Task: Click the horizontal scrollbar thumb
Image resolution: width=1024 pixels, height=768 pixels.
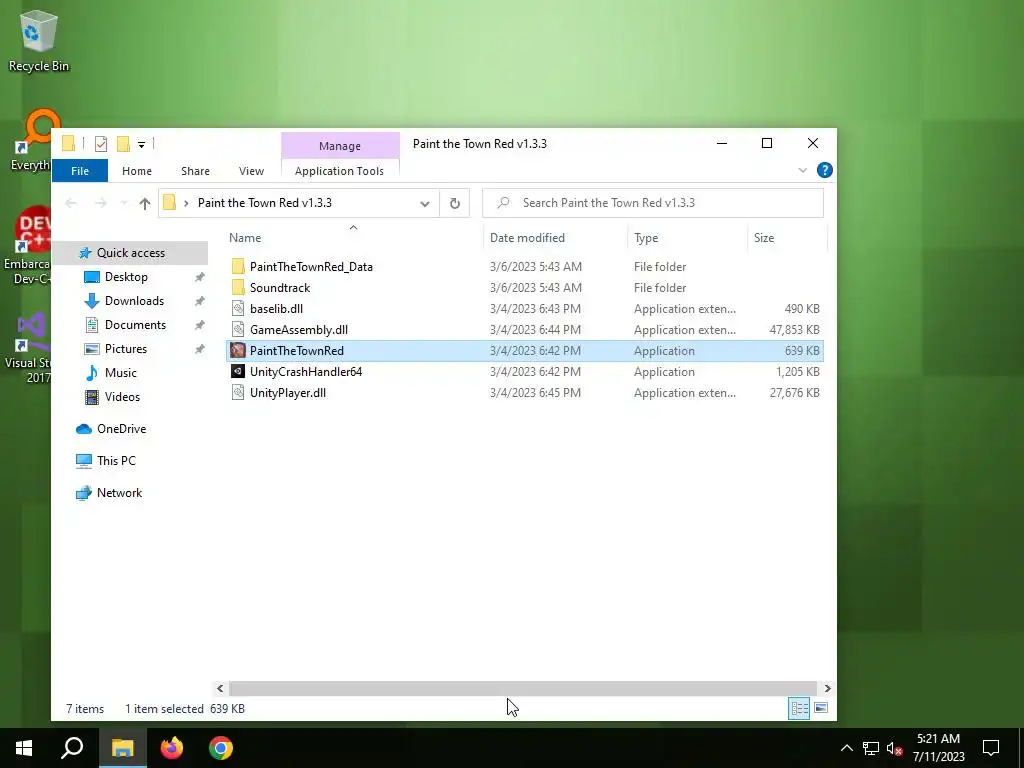Action: [522, 688]
